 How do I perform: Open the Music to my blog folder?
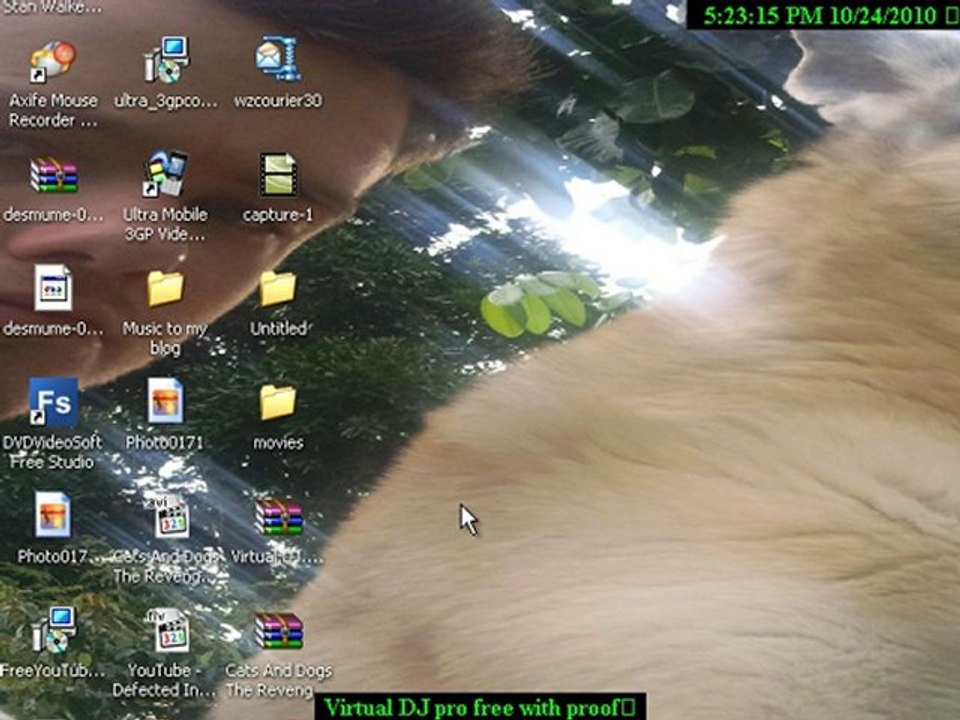165,288
